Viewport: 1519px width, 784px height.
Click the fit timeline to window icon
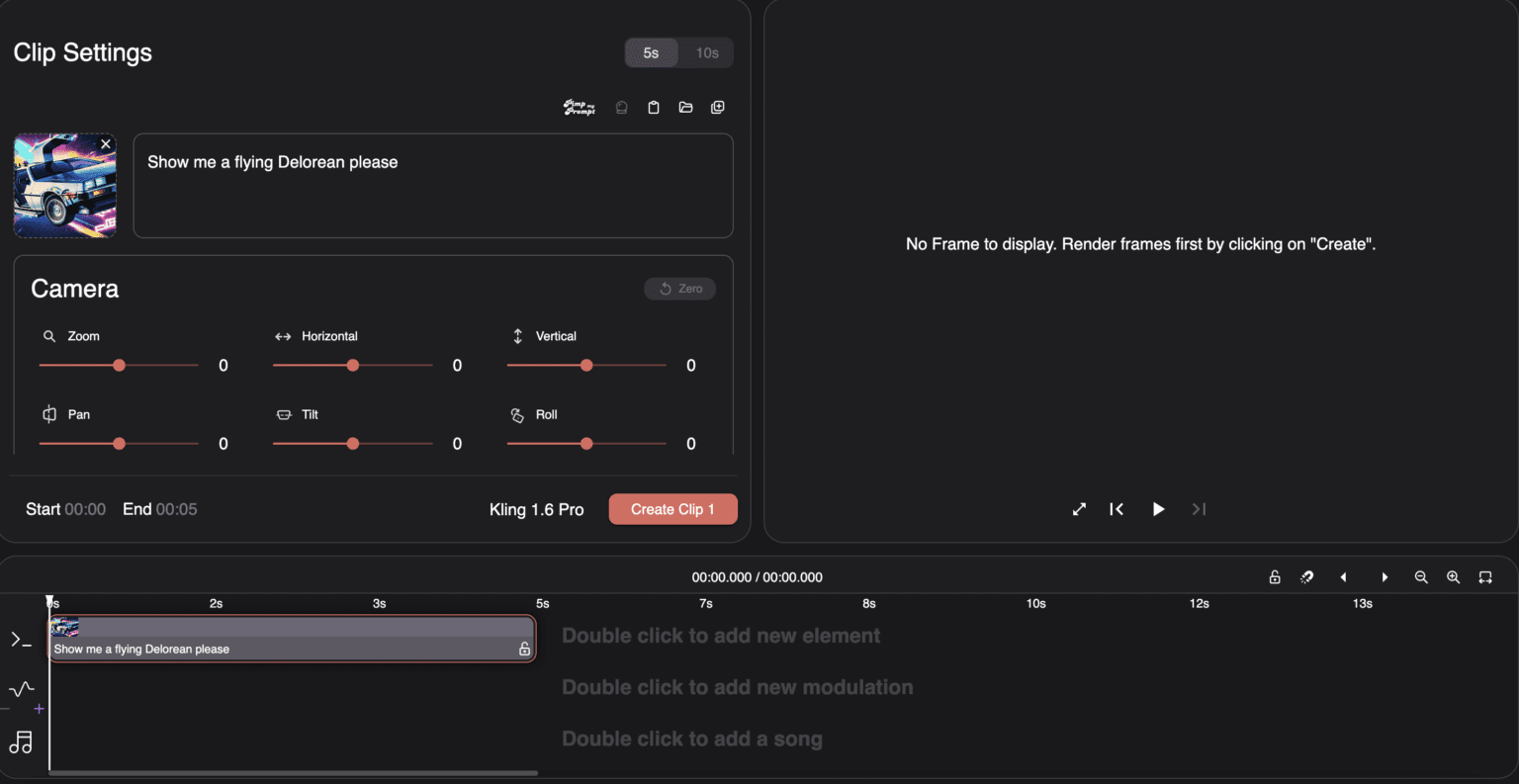tap(1485, 576)
